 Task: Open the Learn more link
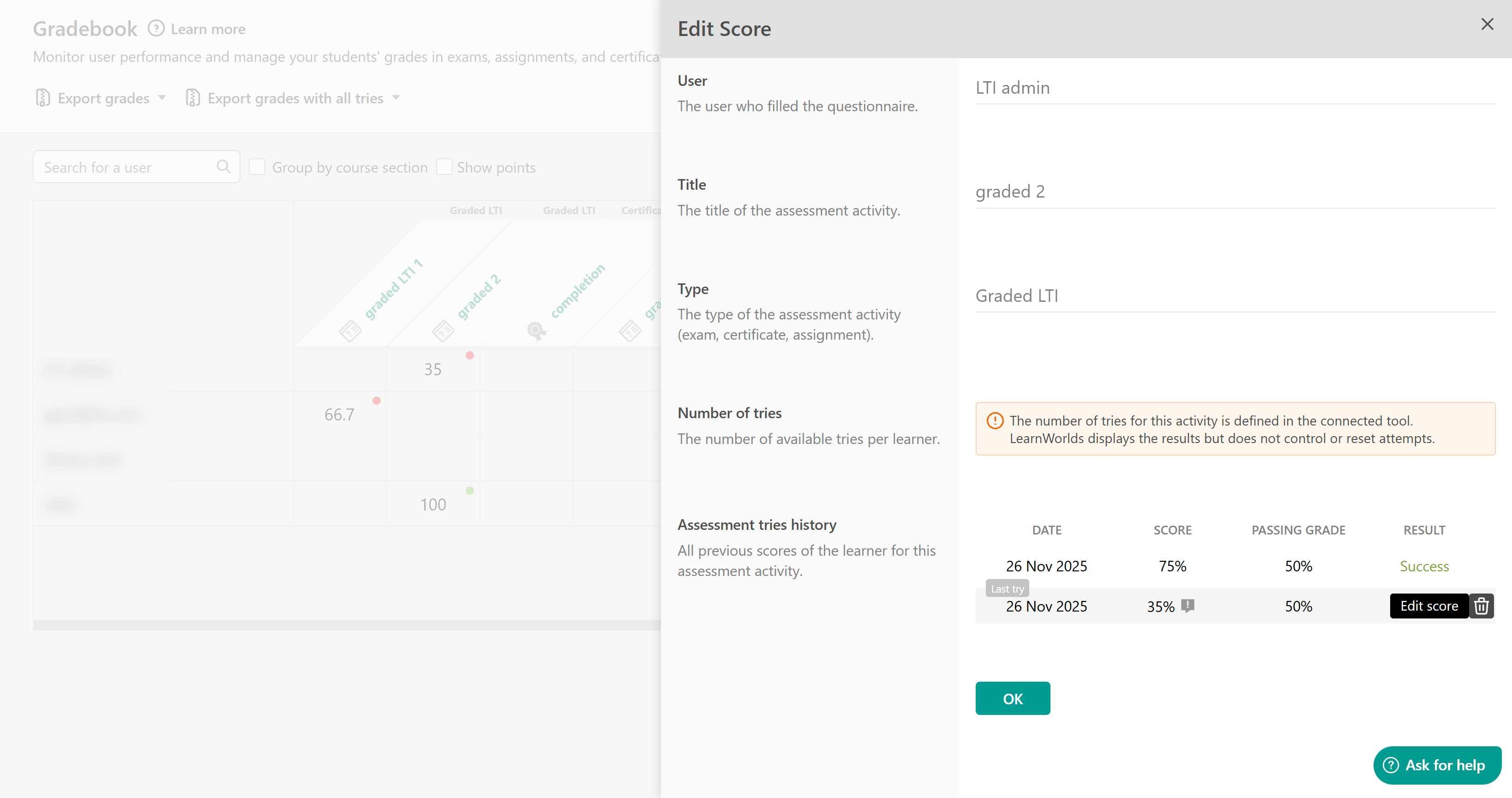[x=208, y=29]
